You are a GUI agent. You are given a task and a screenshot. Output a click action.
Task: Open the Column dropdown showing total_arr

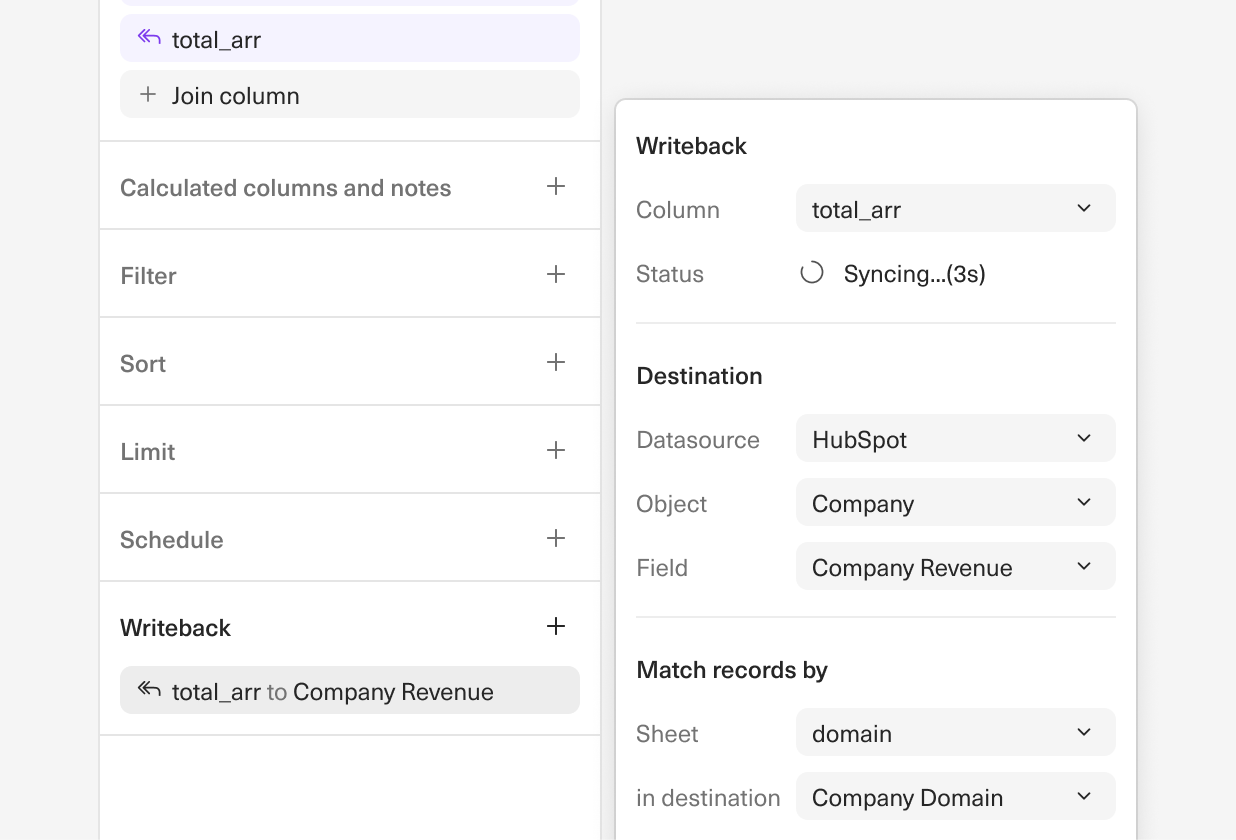(955, 208)
